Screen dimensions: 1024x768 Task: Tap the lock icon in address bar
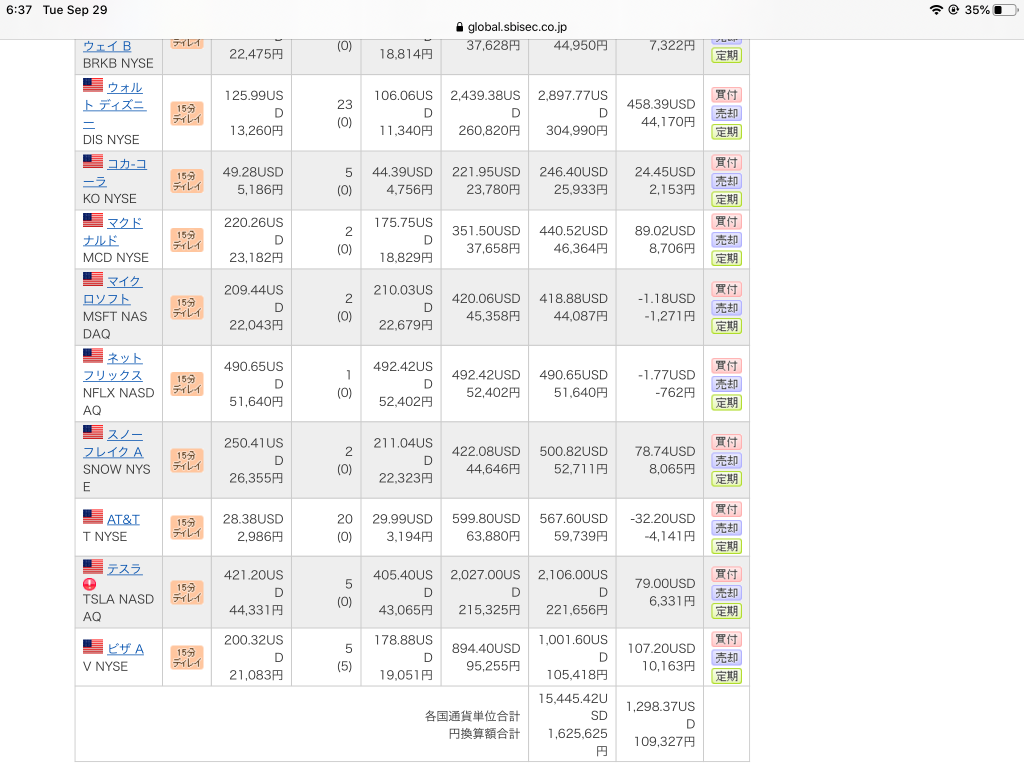(460, 27)
